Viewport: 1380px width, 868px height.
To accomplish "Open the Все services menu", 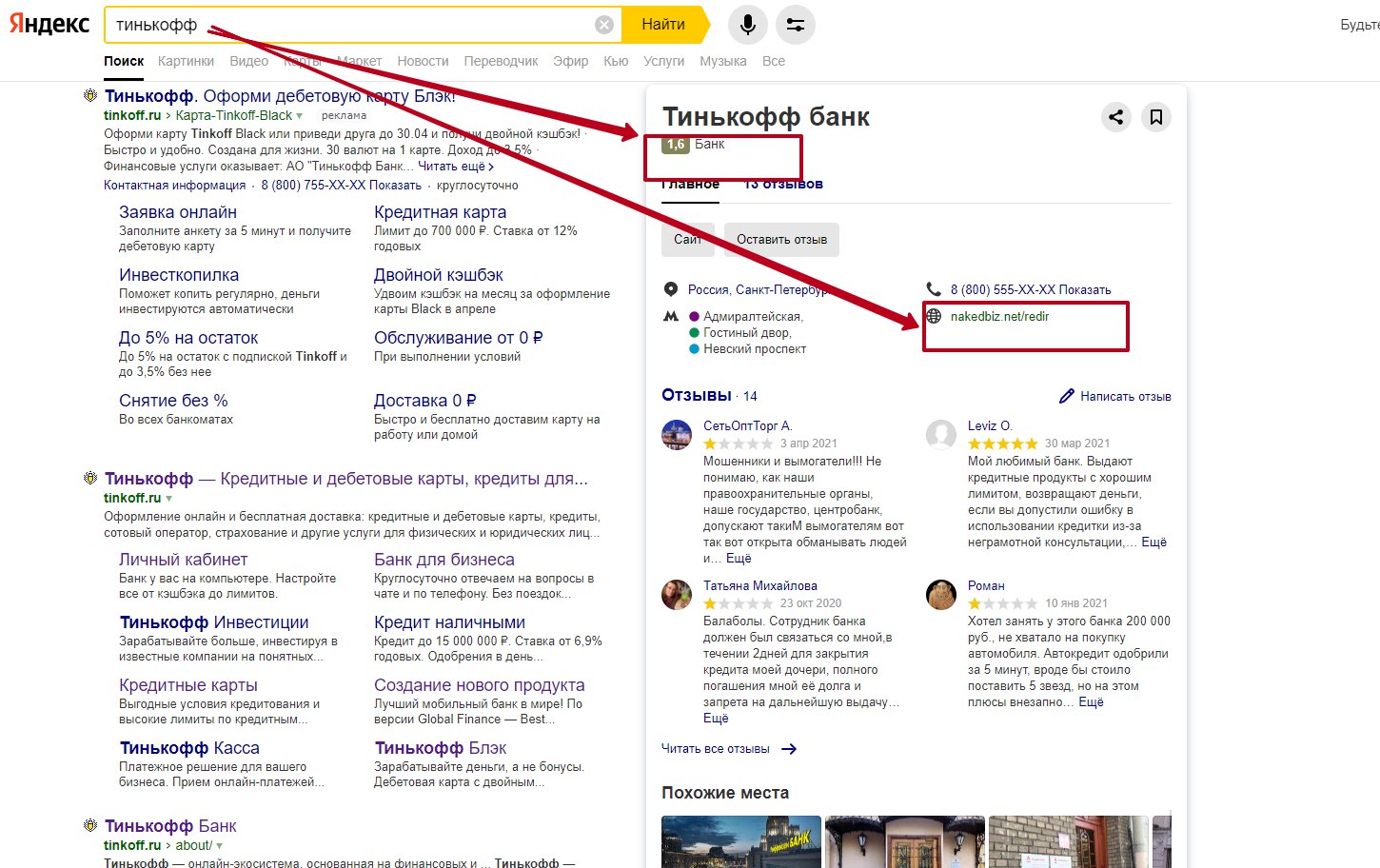I will pos(774,61).
